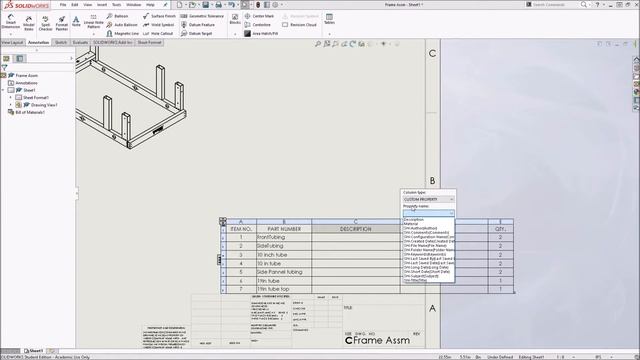Click the FrontTubing cell in the BOM
640x360 pixels.
click(284, 237)
